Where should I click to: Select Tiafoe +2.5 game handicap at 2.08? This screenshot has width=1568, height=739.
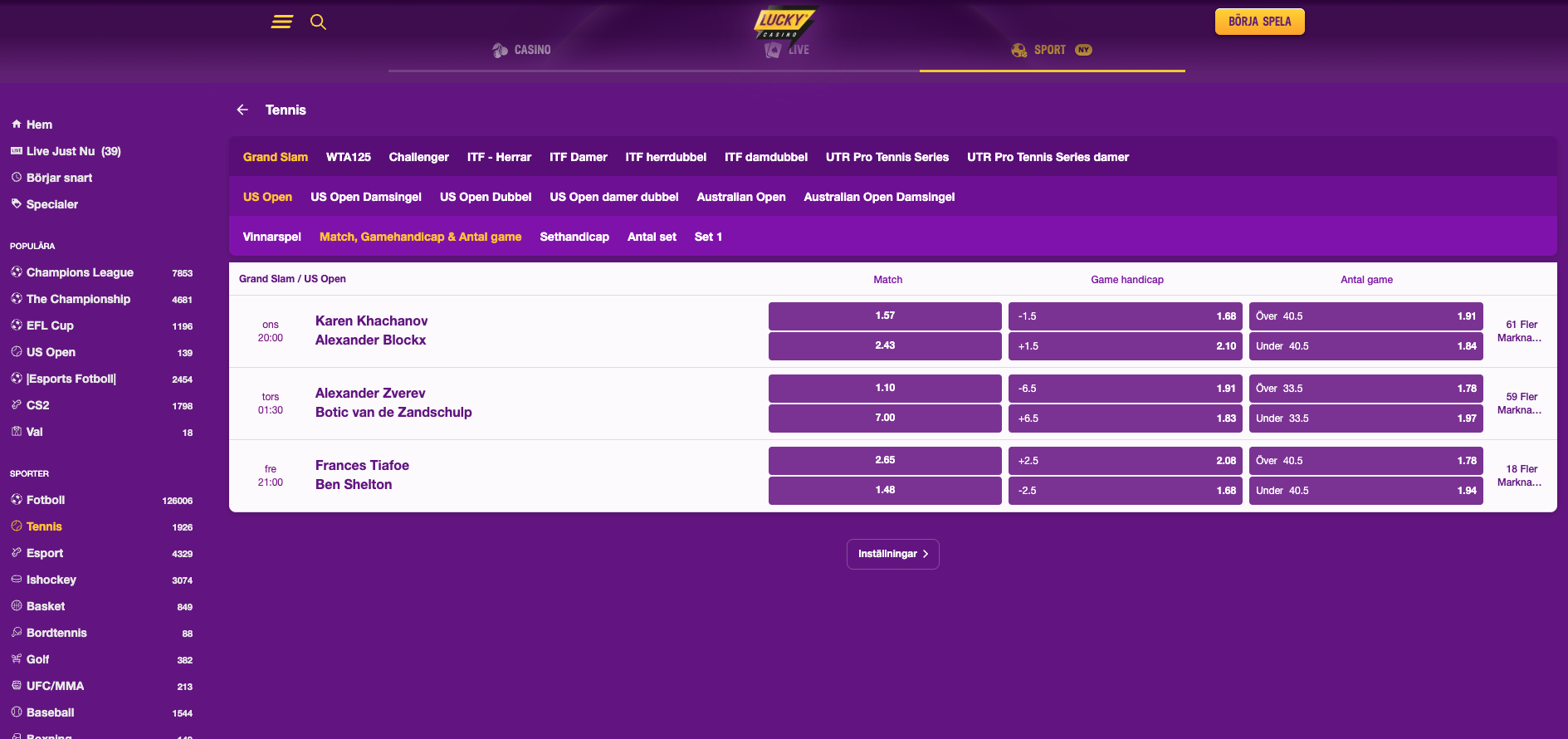[x=1126, y=461]
